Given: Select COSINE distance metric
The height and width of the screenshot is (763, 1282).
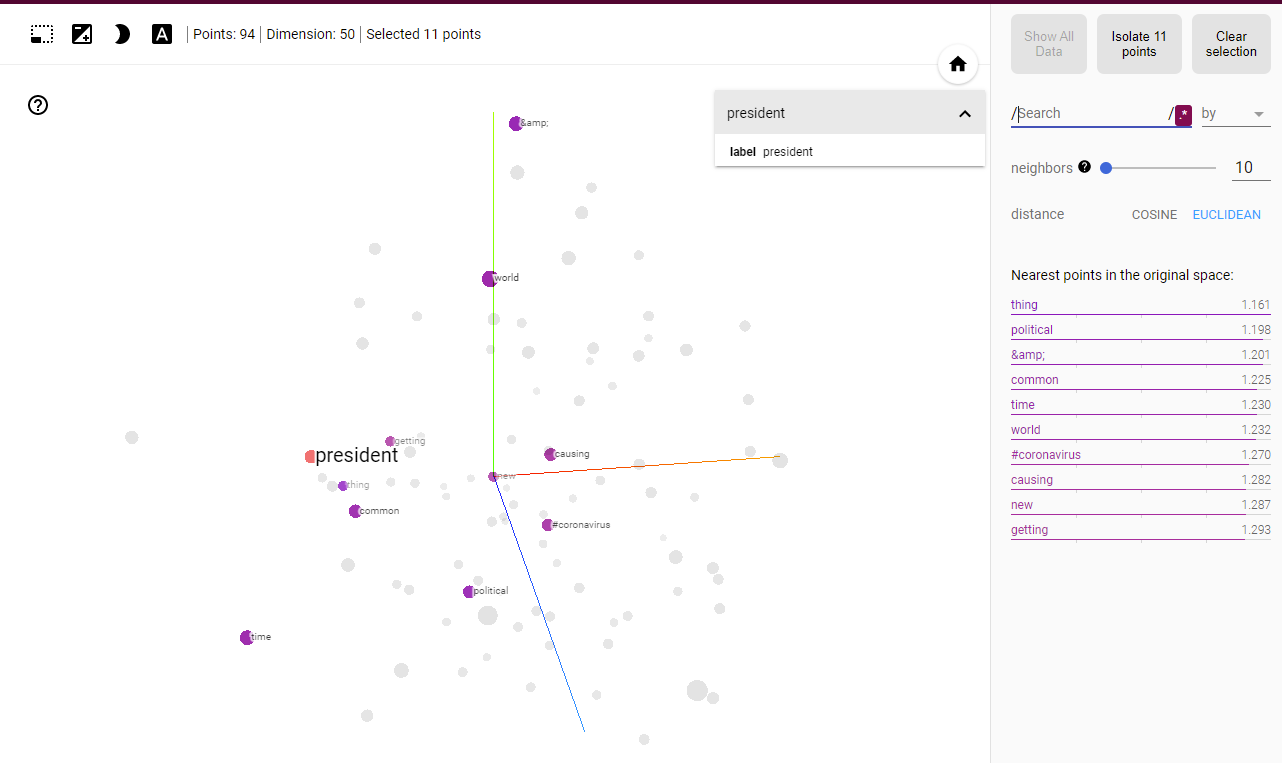Looking at the screenshot, I should click(1154, 214).
